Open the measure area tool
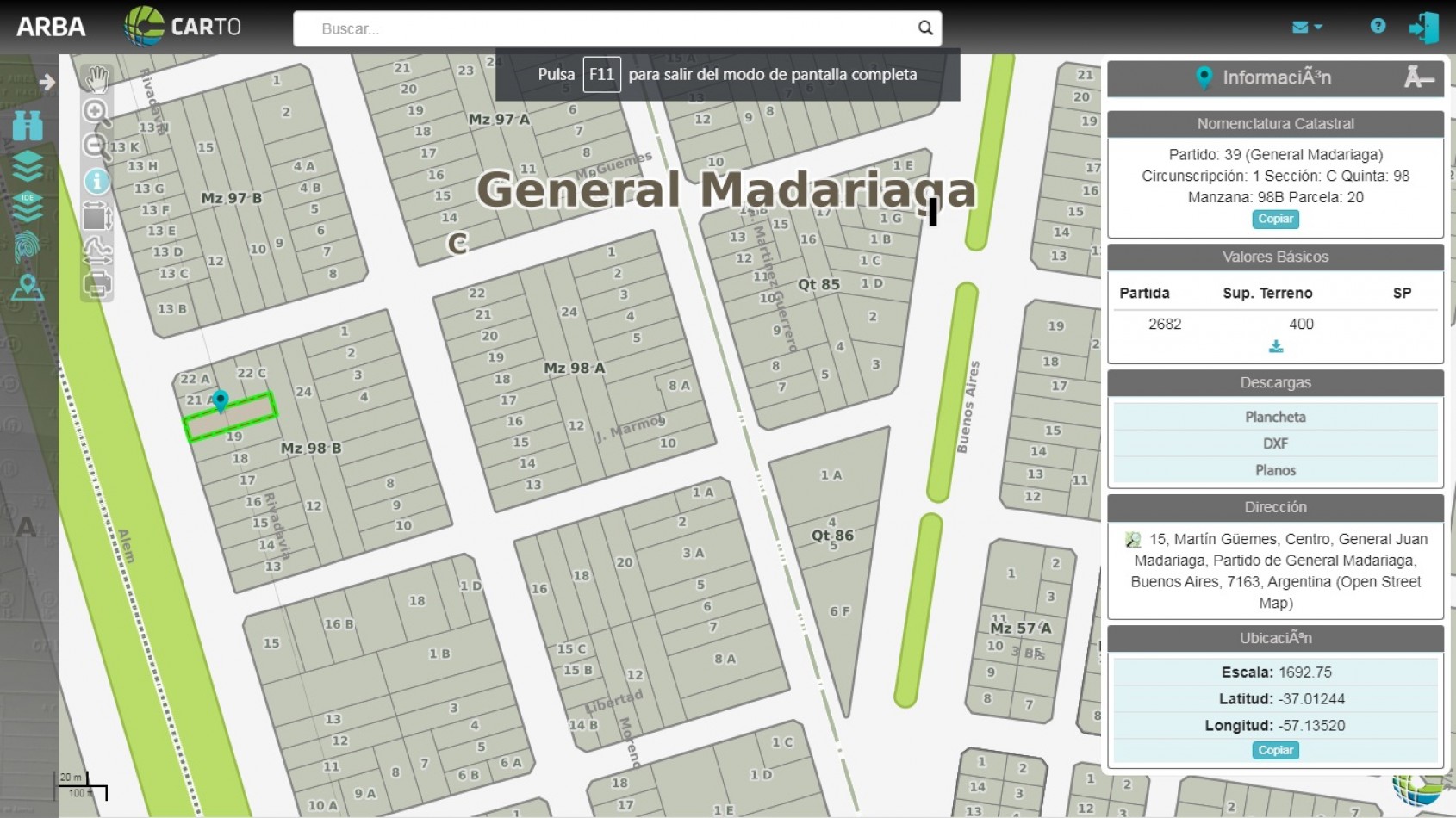Screen dimensions: 1456x818 tap(96, 215)
